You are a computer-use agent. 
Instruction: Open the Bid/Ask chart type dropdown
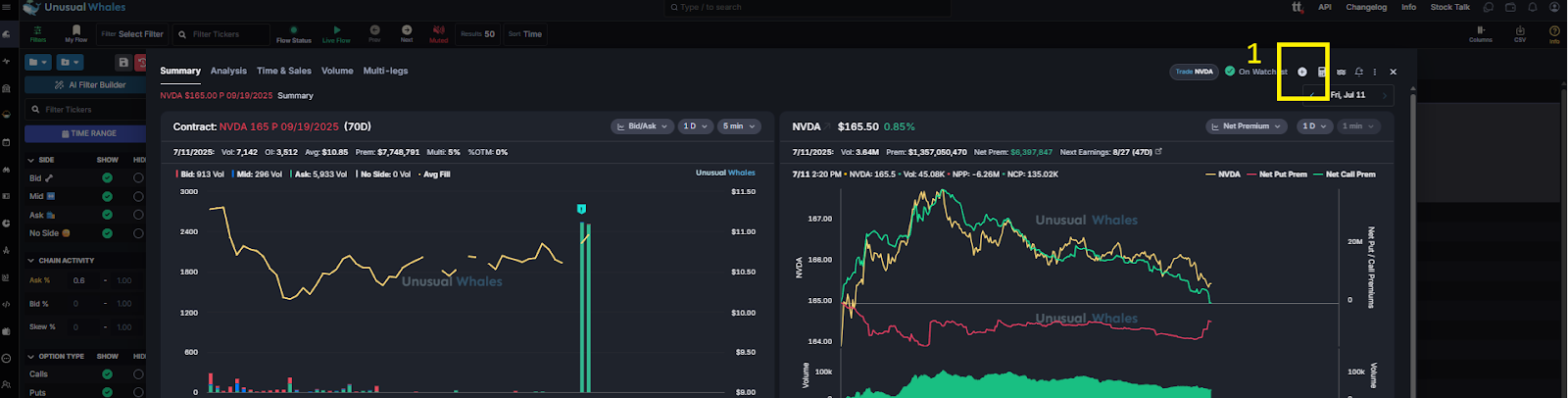click(x=642, y=126)
